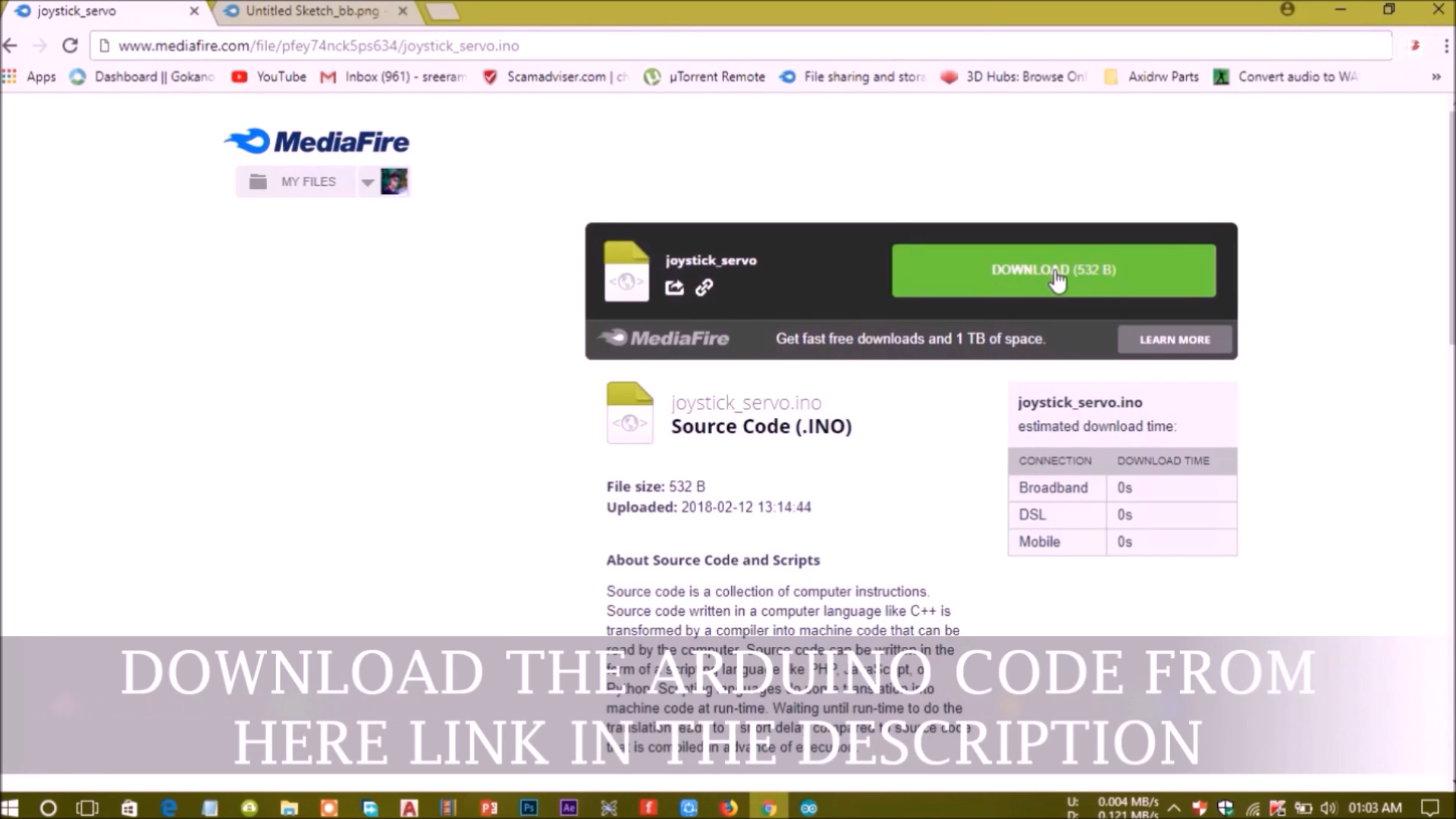Click the MediaFire logo
This screenshot has height=819, width=1456.
pos(315,140)
